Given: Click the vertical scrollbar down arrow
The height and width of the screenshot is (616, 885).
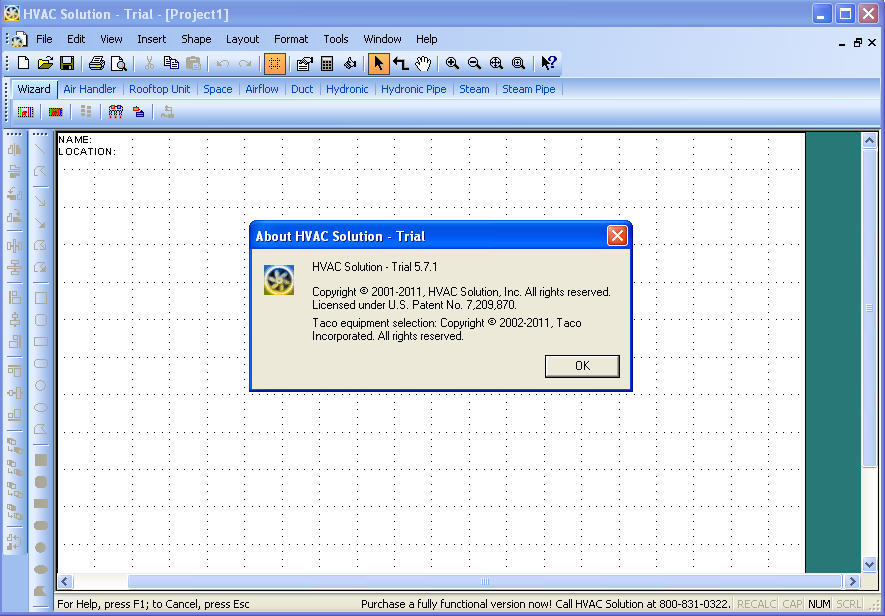Looking at the screenshot, I should pyautogui.click(x=869, y=563).
